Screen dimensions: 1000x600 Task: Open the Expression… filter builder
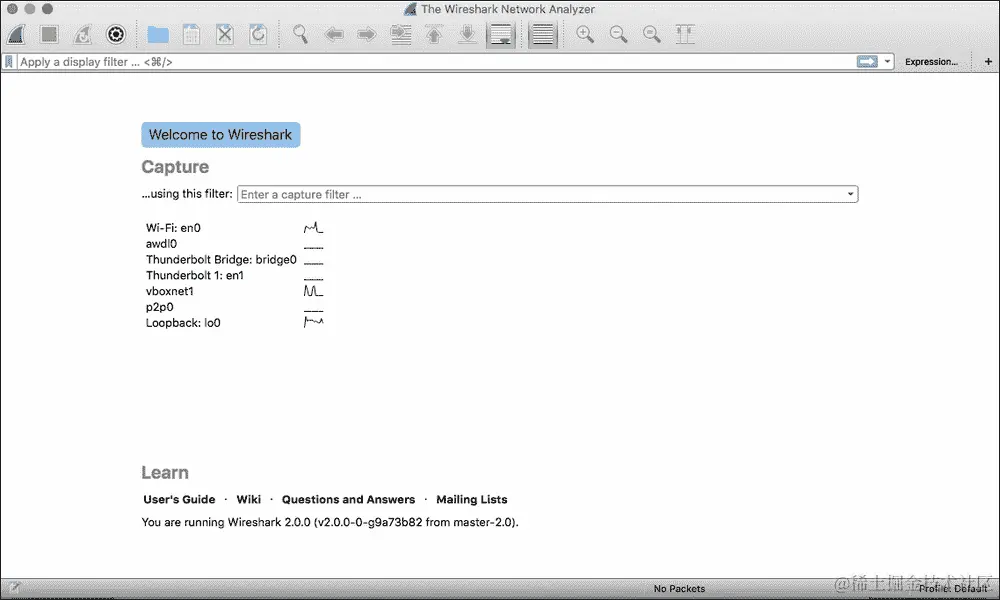coord(931,62)
